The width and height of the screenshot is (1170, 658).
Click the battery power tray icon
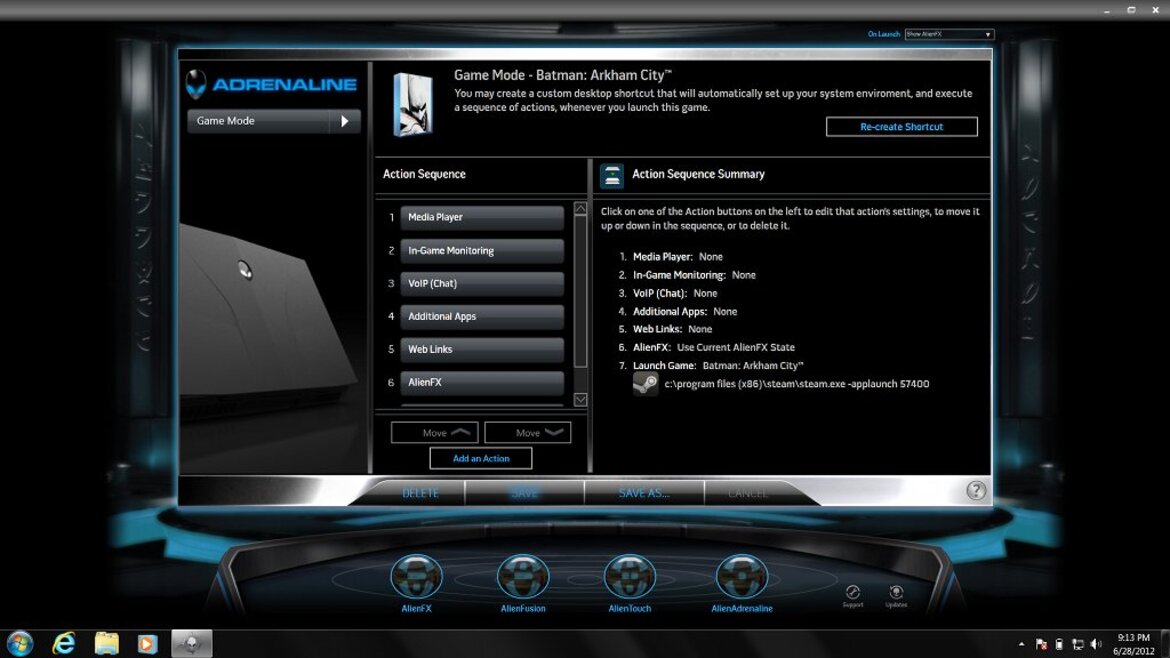[x=1059, y=645]
